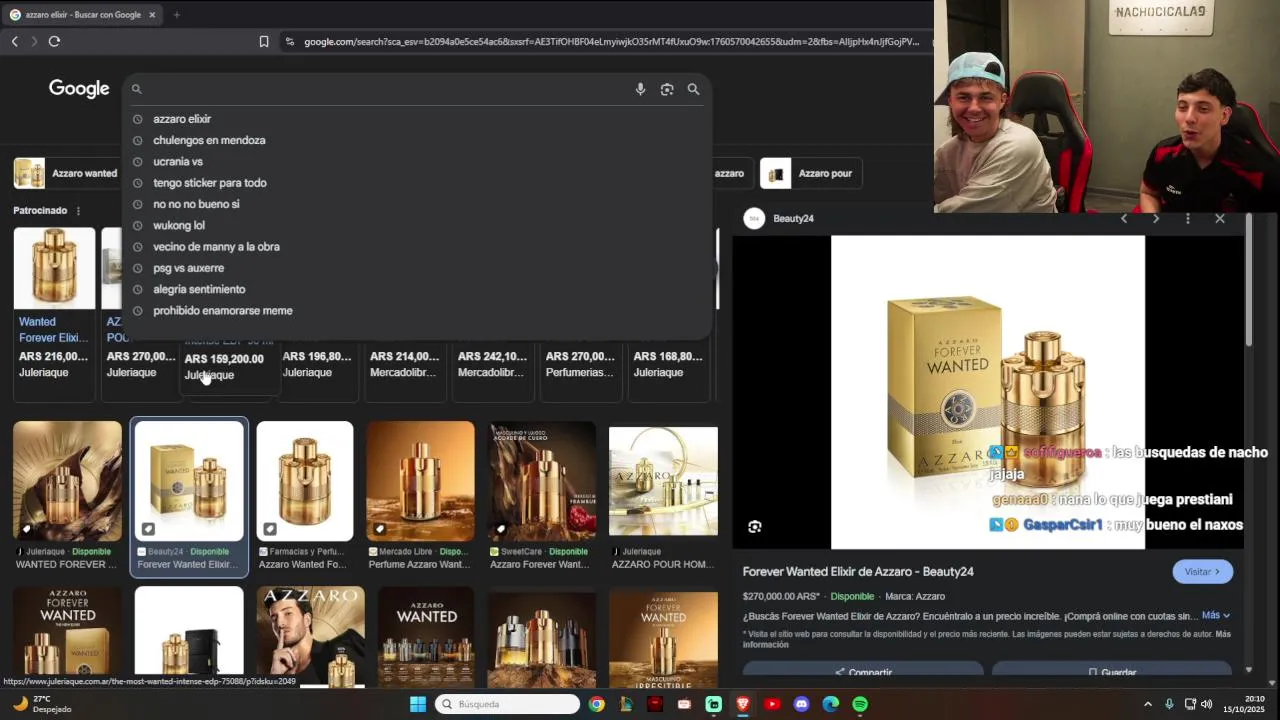Open the large Forever Wanted preview image
Screen dimensions: 1280x720
pos(988,392)
